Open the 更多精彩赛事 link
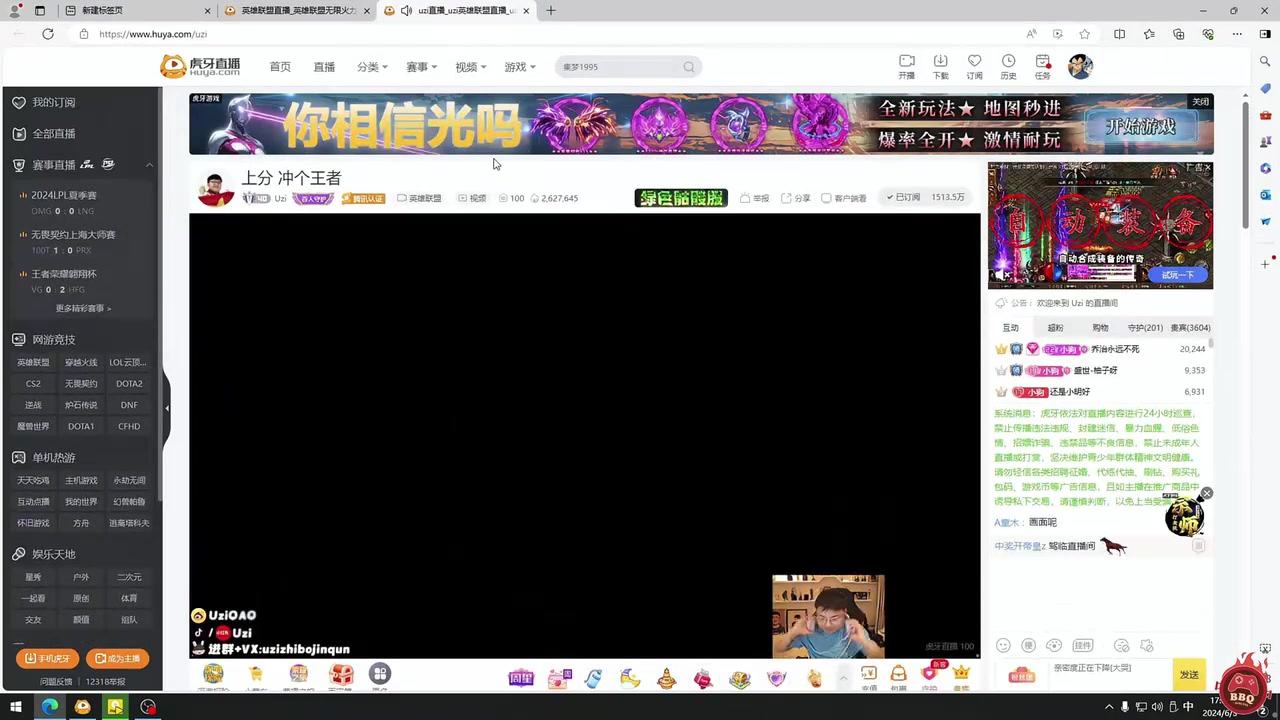This screenshot has height=720, width=1280. click(83, 308)
